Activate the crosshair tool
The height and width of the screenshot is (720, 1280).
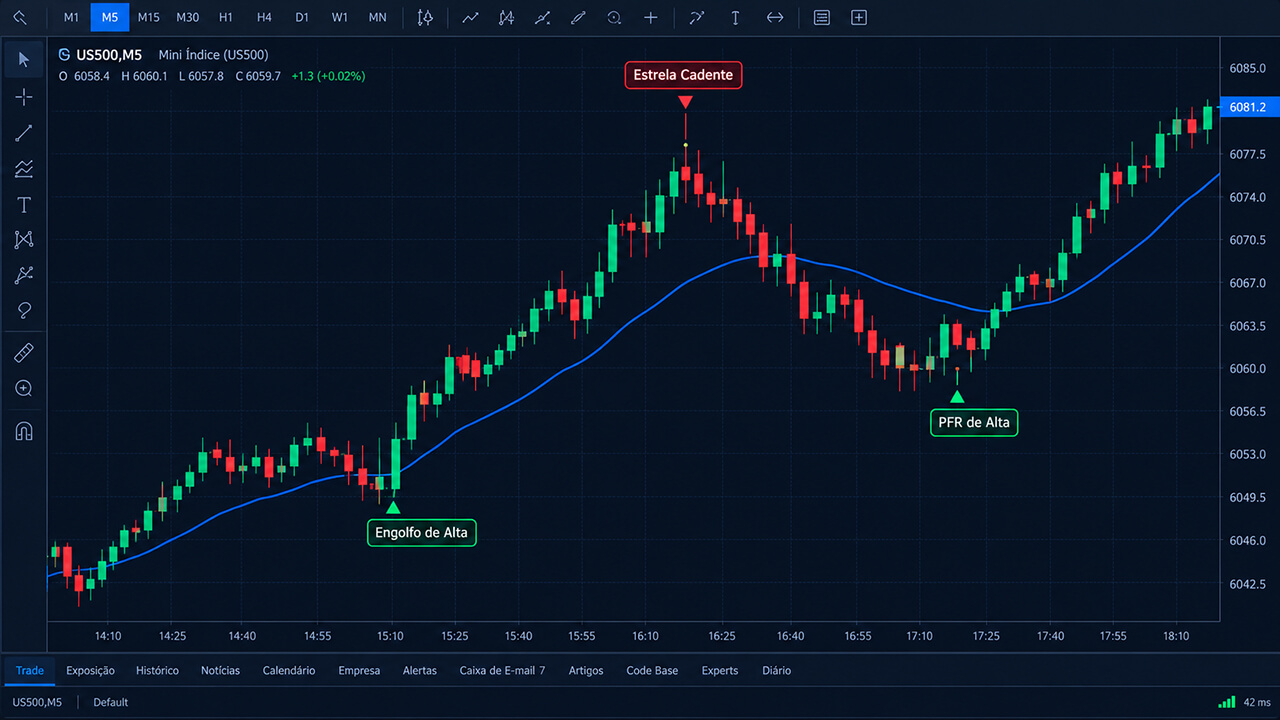click(24, 97)
